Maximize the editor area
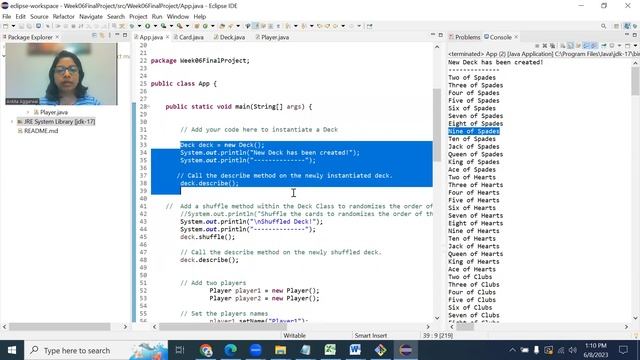The height and width of the screenshot is (360, 640). click(x=440, y=36)
